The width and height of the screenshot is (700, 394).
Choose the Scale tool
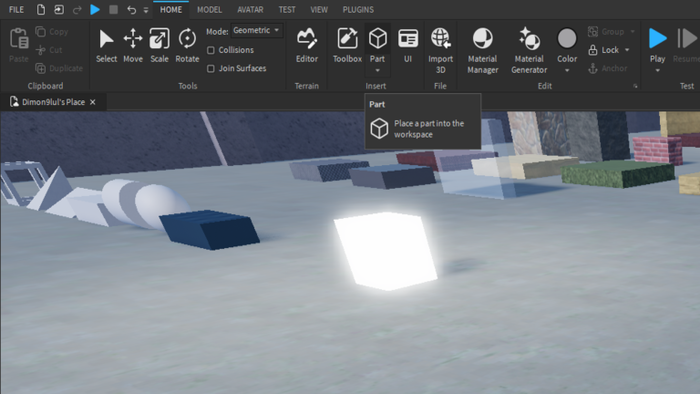point(159,45)
